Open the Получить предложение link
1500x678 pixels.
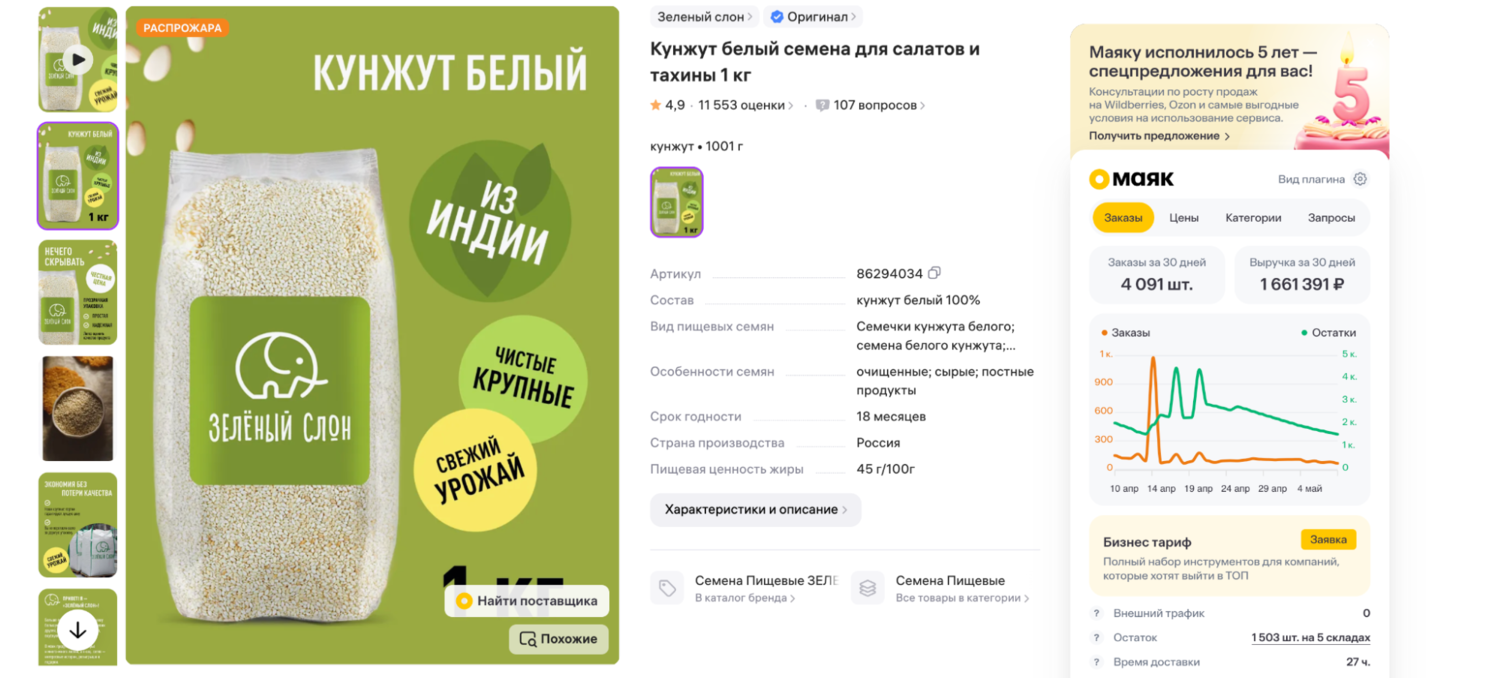pos(1159,136)
